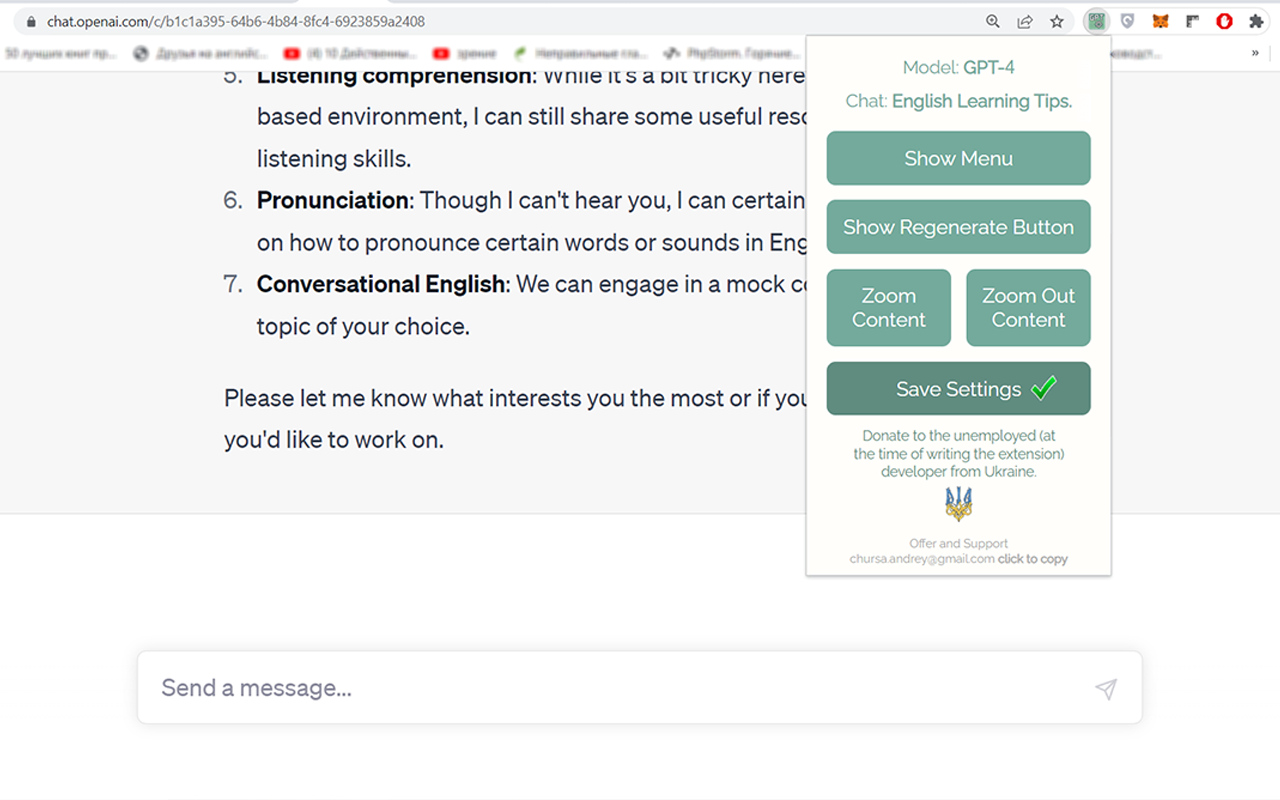Click the magnifier zoom icon in address bar
Image resolution: width=1280 pixels, height=800 pixels.
click(x=993, y=21)
